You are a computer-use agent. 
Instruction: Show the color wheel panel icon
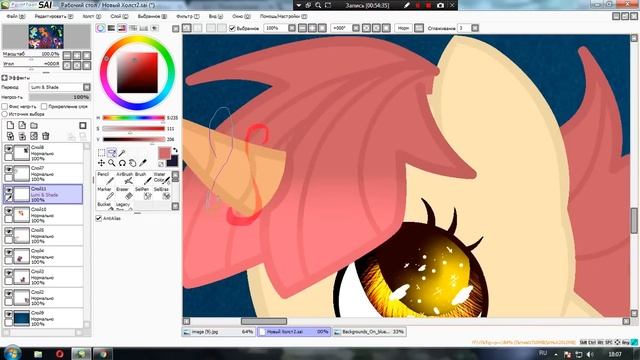[x=100, y=28]
